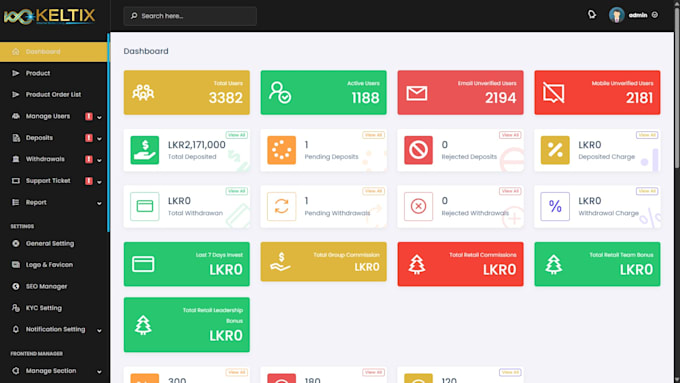Image resolution: width=680 pixels, height=383 pixels.
Task: Click the Withdrawal Charge percent icon
Action: (555, 206)
